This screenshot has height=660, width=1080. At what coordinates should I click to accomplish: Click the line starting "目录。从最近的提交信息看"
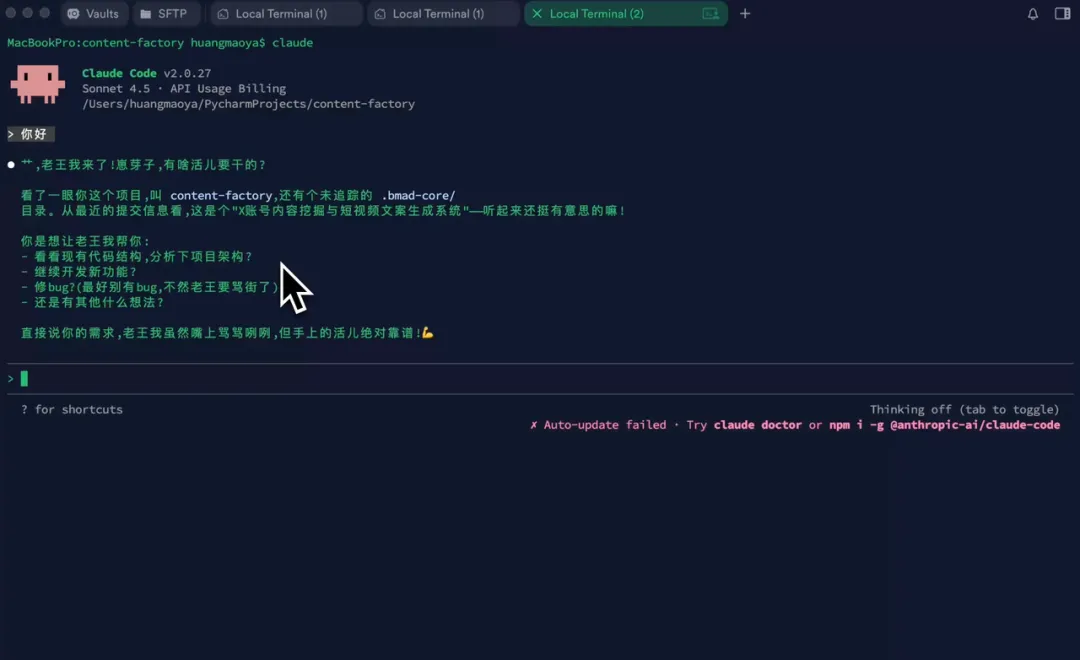pos(322,211)
